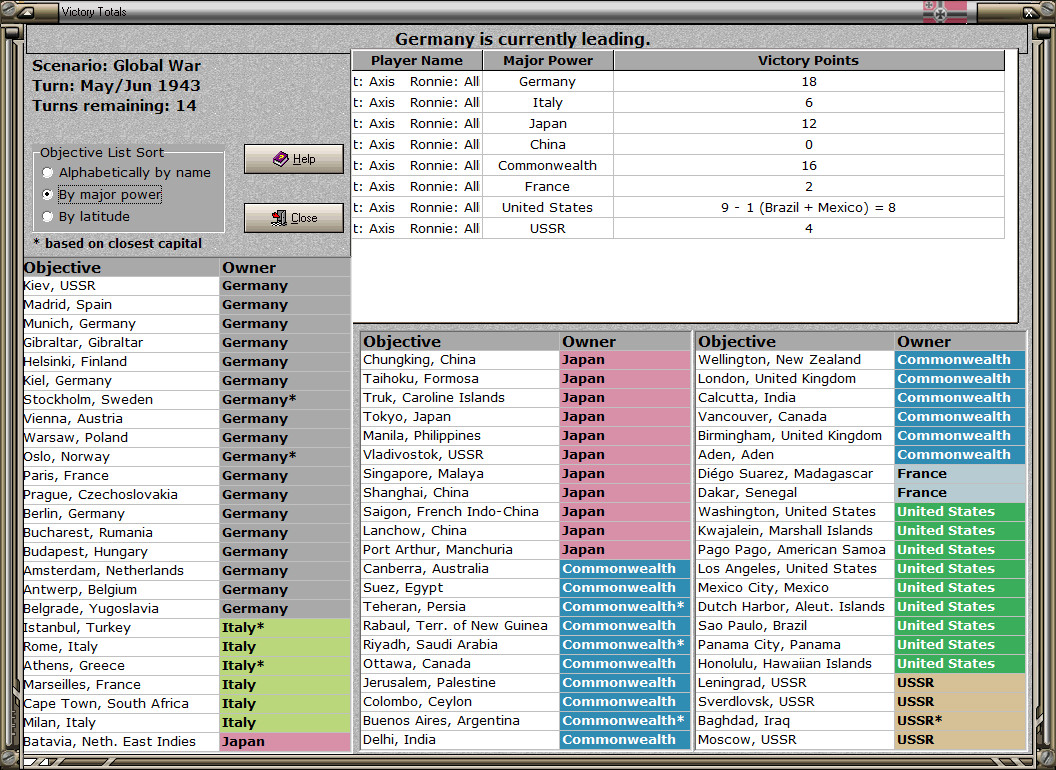This screenshot has width=1056, height=770.
Task: Select the Pago Pago, American Samoa objective
Action: [x=795, y=550]
